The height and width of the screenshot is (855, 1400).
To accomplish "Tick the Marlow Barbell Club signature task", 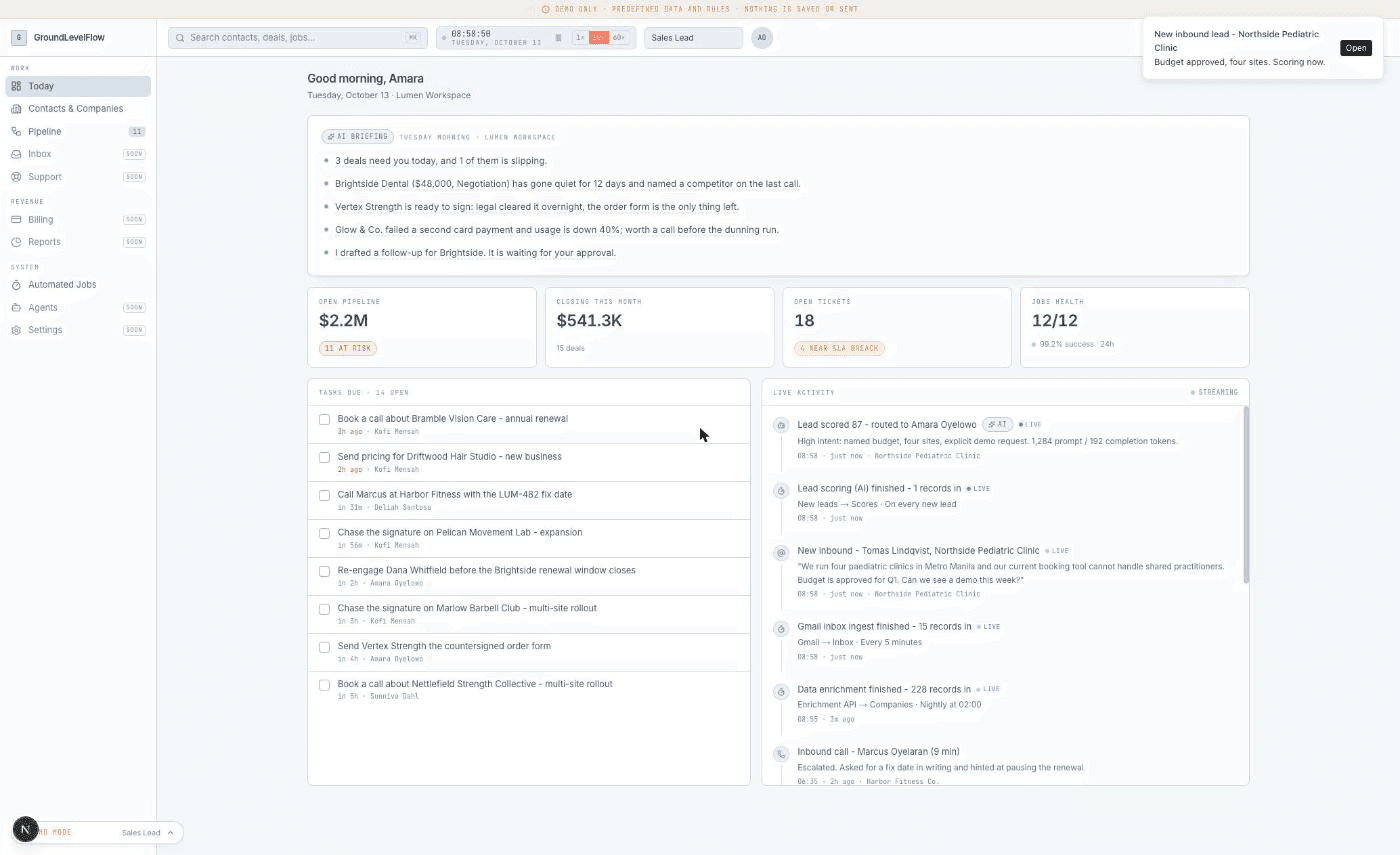I will tap(324, 609).
